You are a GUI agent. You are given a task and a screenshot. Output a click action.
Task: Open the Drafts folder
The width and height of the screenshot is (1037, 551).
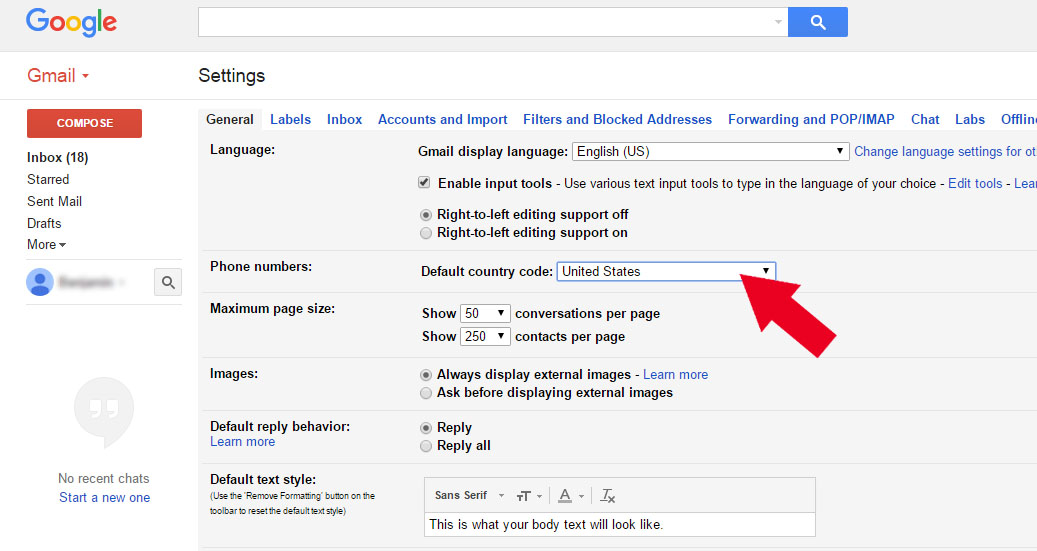pyautogui.click(x=44, y=223)
